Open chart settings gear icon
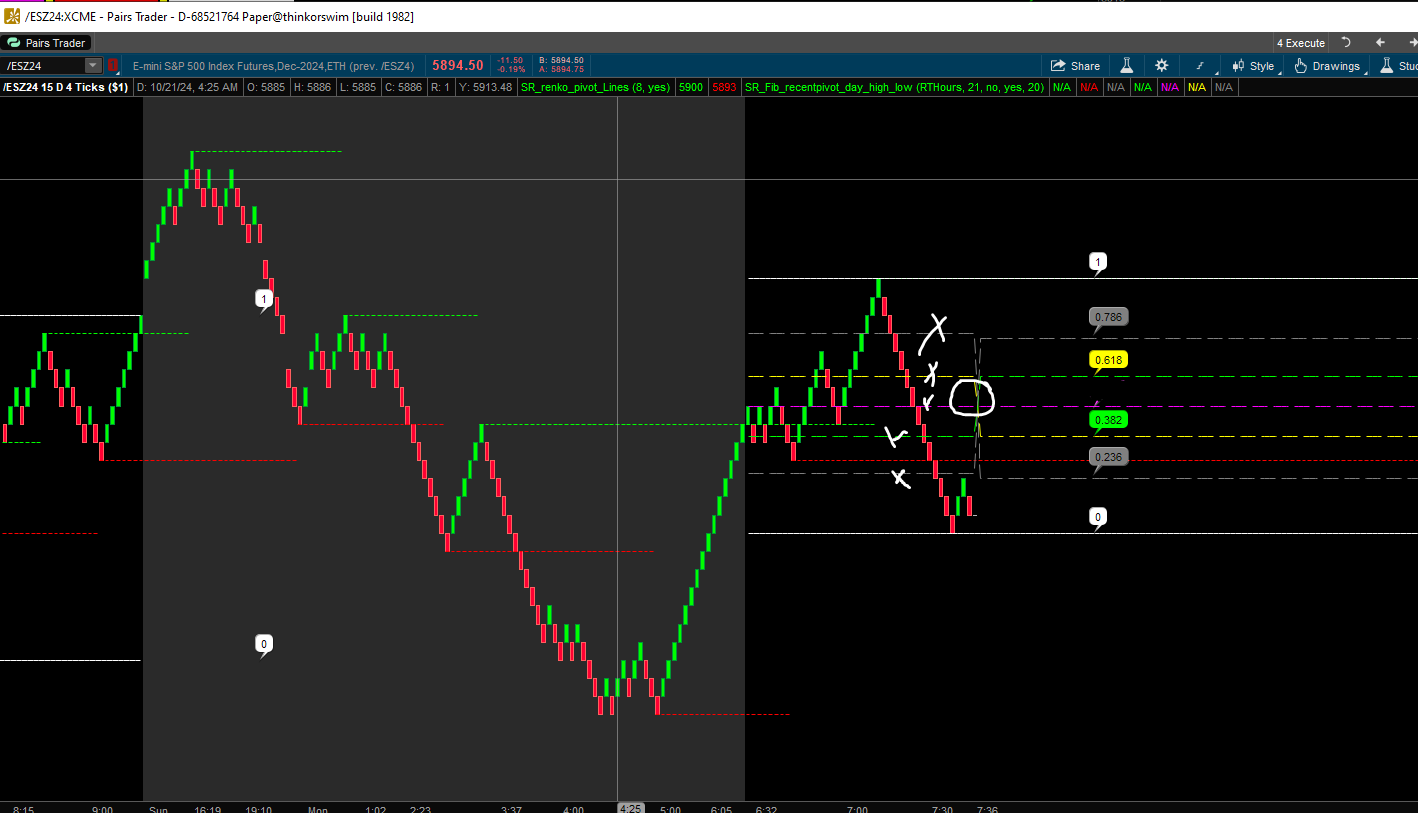This screenshot has height=813, width=1418. coord(1161,66)
